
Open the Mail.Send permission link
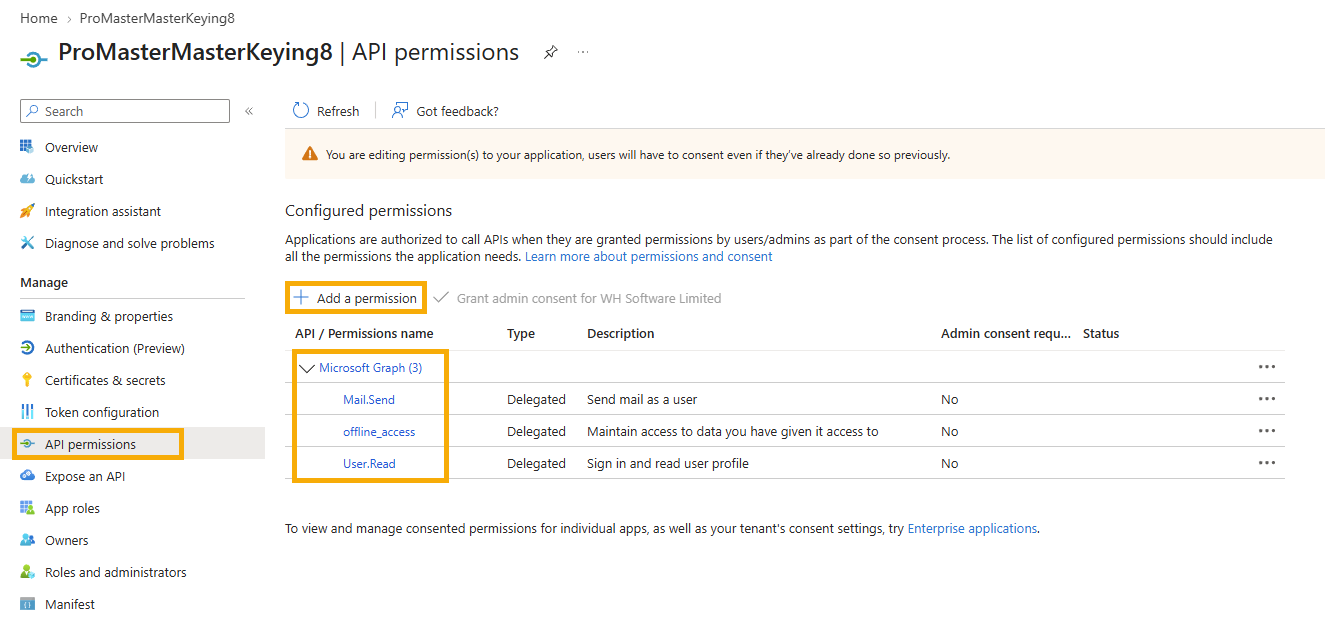(369, 399)
